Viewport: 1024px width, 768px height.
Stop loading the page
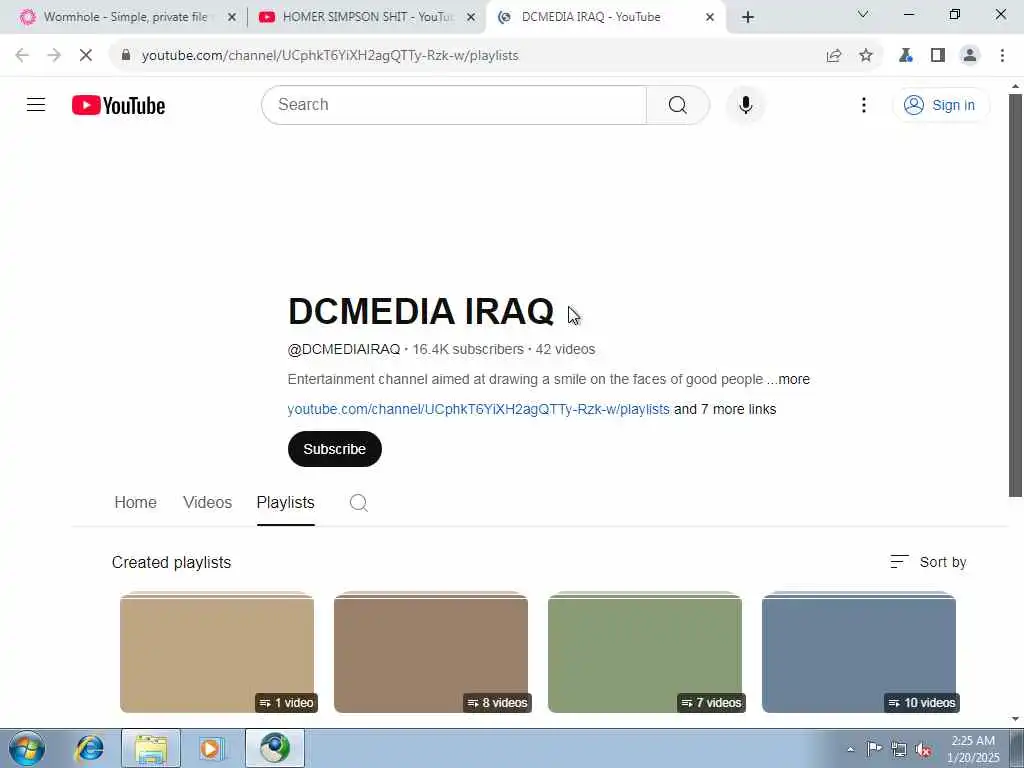click(86, 56)
